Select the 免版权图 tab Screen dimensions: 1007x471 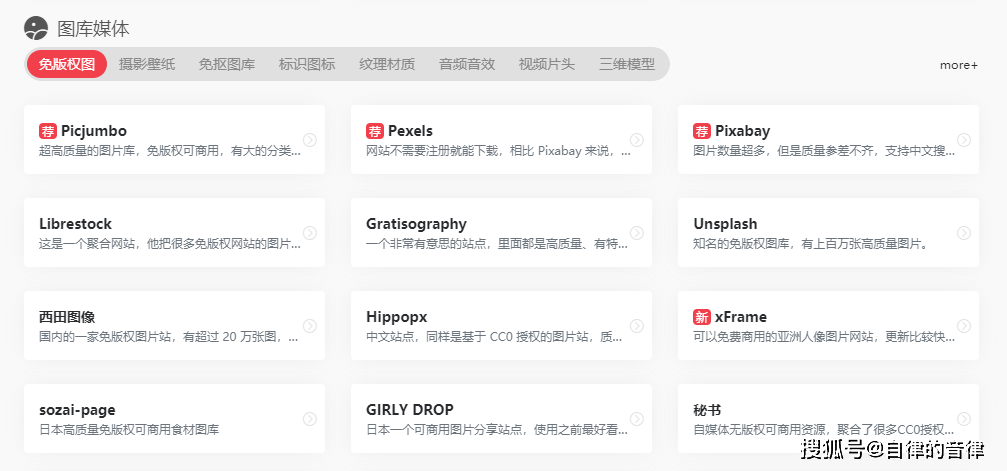pos(67,65)
